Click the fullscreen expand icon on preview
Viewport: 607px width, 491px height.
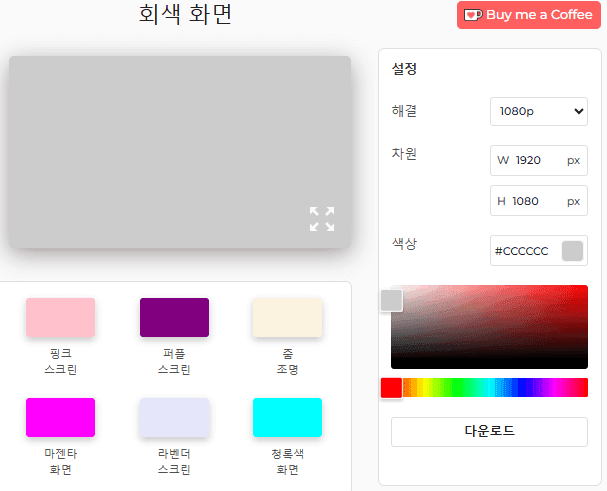[322, 219]
